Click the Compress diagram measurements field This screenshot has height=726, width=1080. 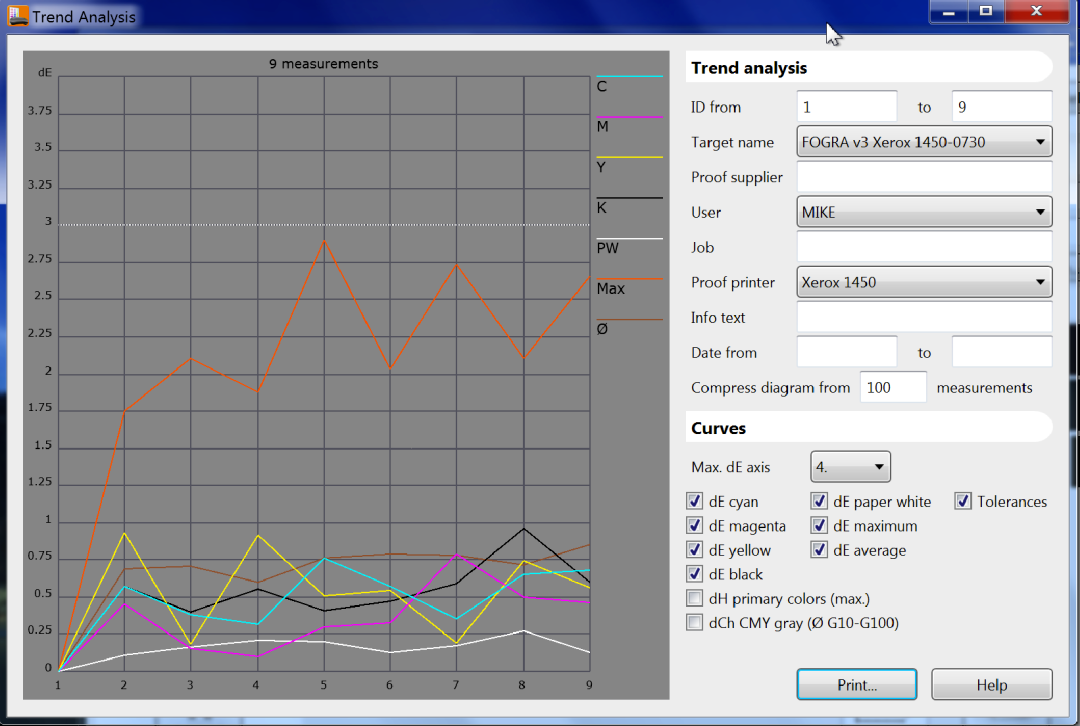click(892, 387)
